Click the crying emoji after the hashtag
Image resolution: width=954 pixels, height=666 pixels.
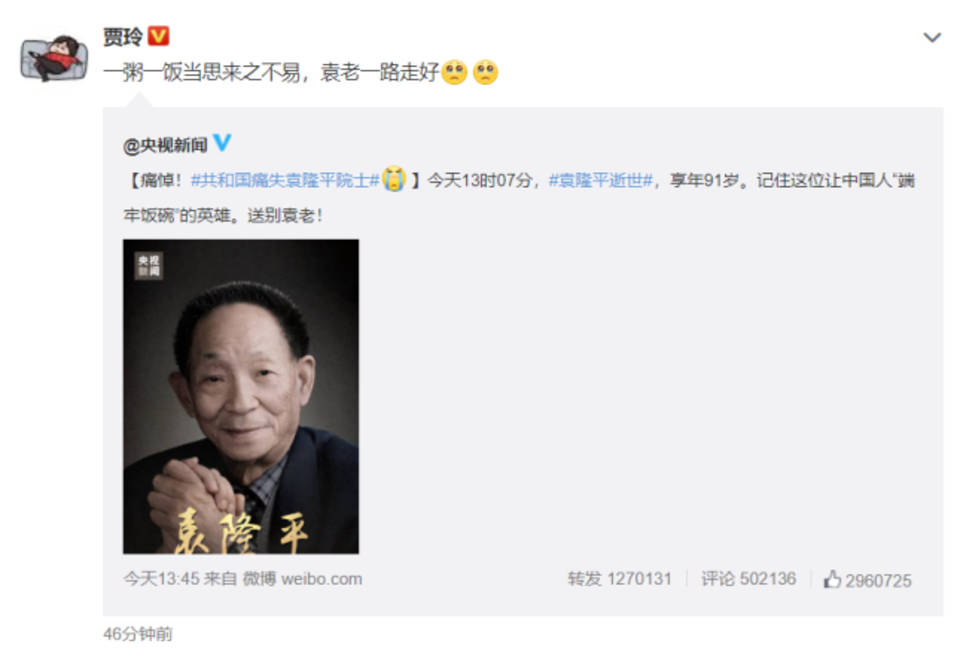[x=394, y=179]
